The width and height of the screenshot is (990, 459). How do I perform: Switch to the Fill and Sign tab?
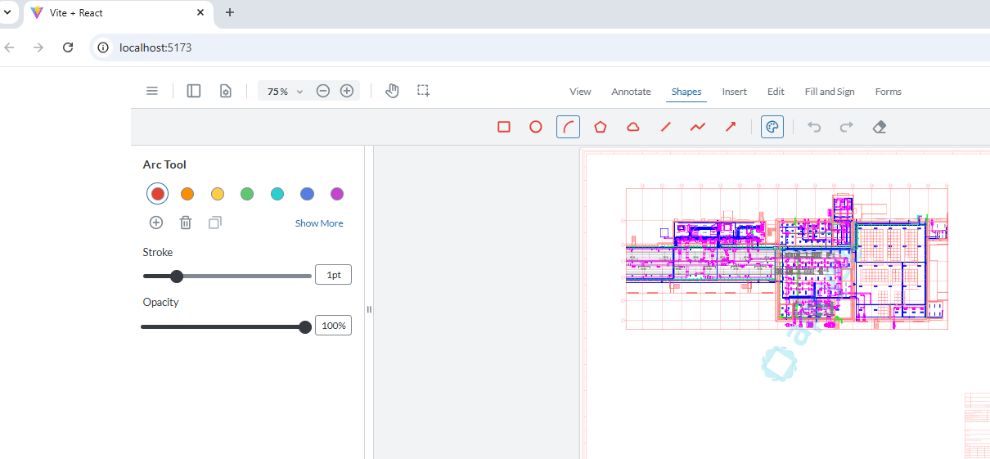click(830, 92)
